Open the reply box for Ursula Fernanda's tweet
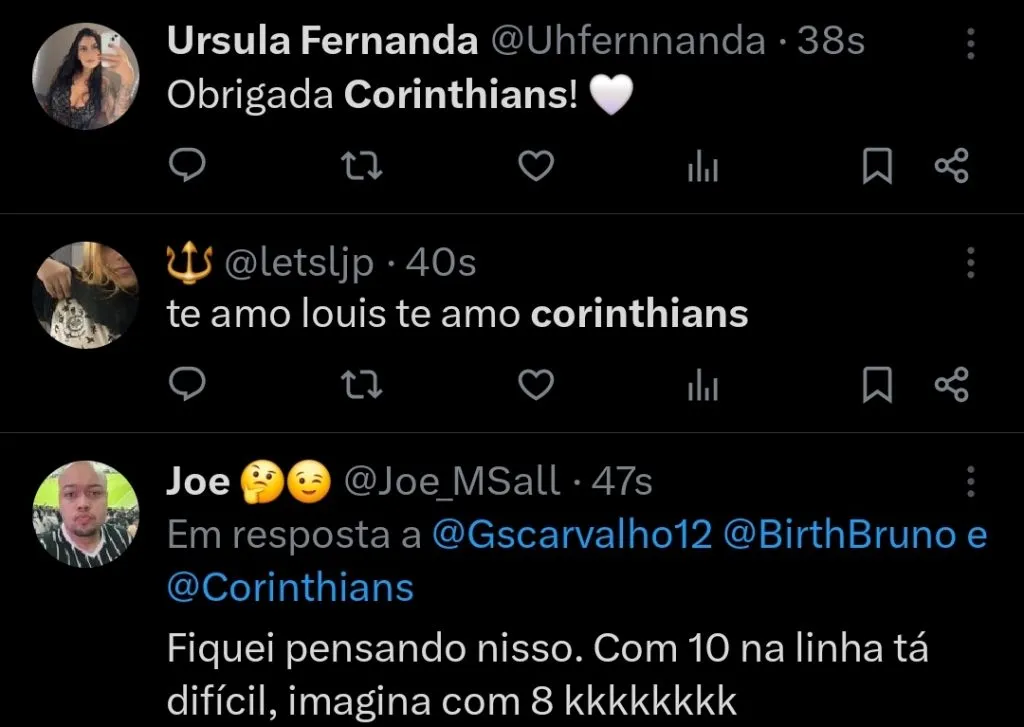This screenshot has height=727, width=1024. tap(186, 166)
